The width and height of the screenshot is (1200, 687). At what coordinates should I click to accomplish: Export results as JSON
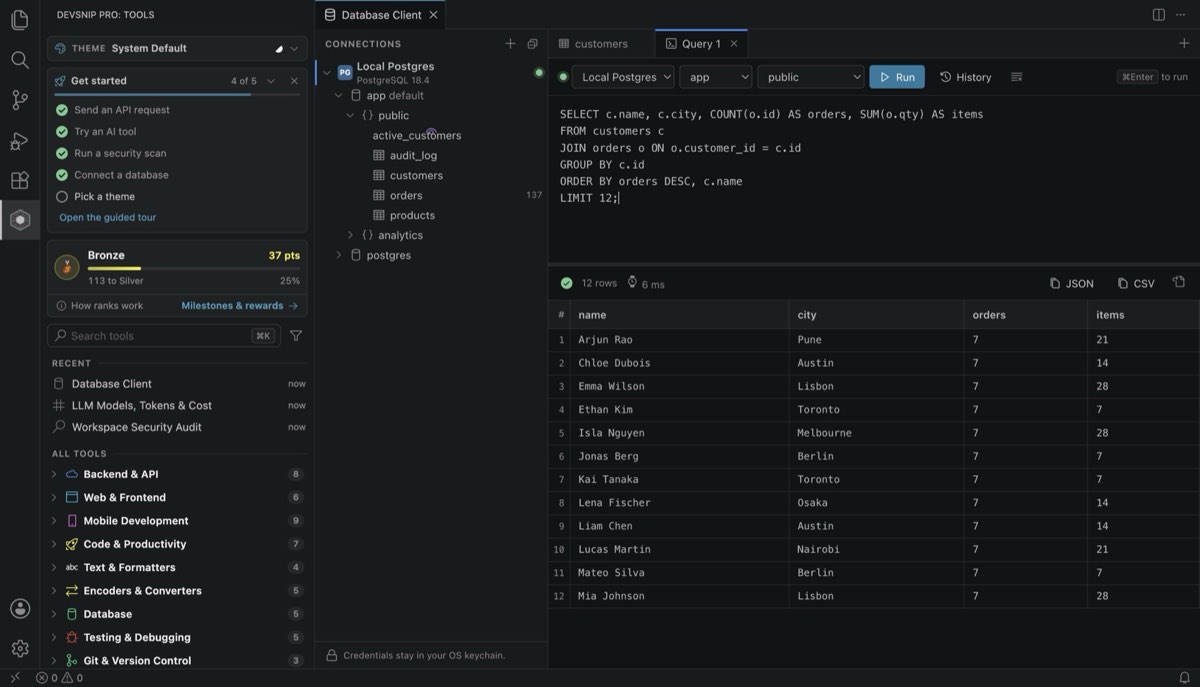(1072, 284)
